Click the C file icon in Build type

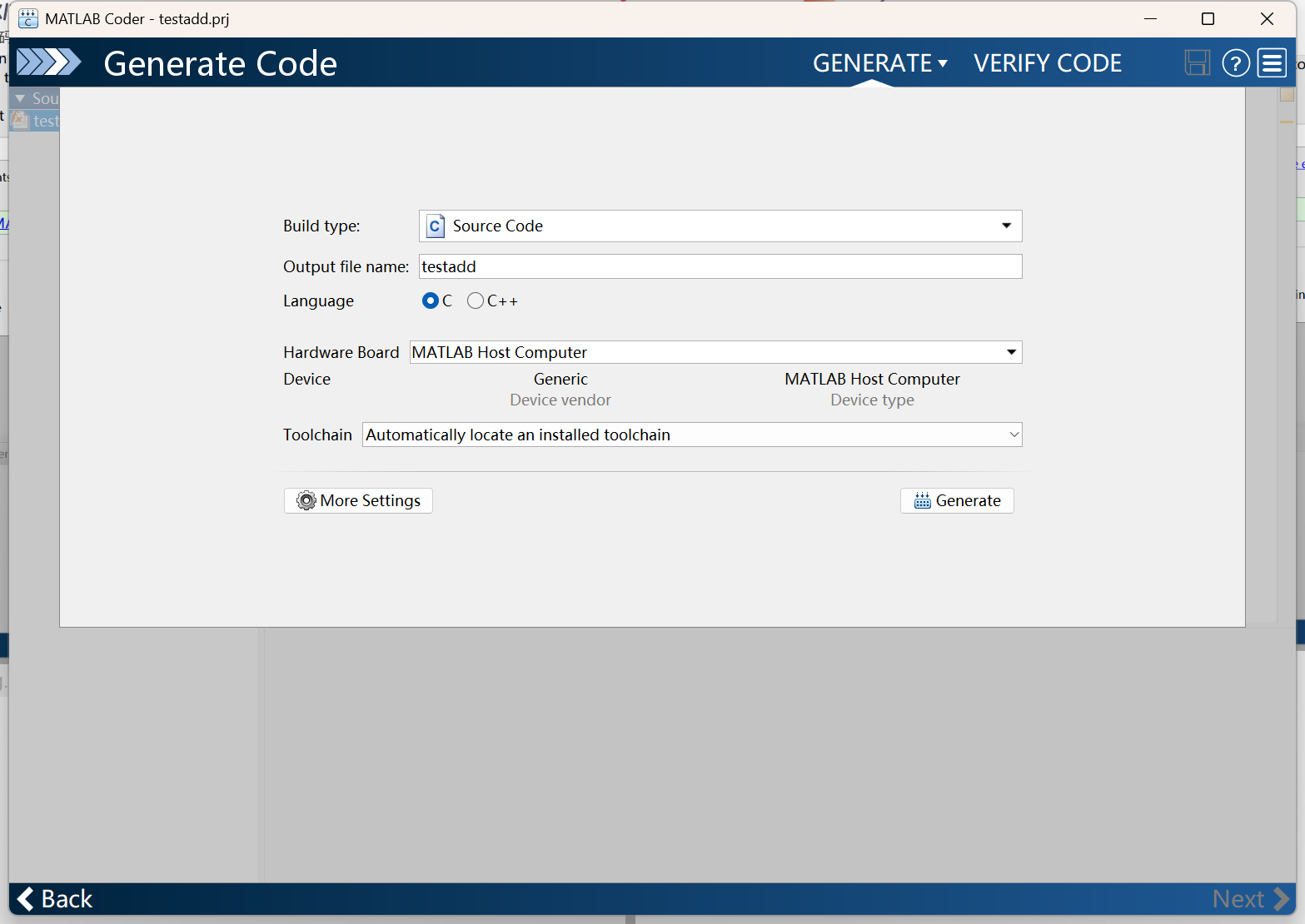[435, 226]
